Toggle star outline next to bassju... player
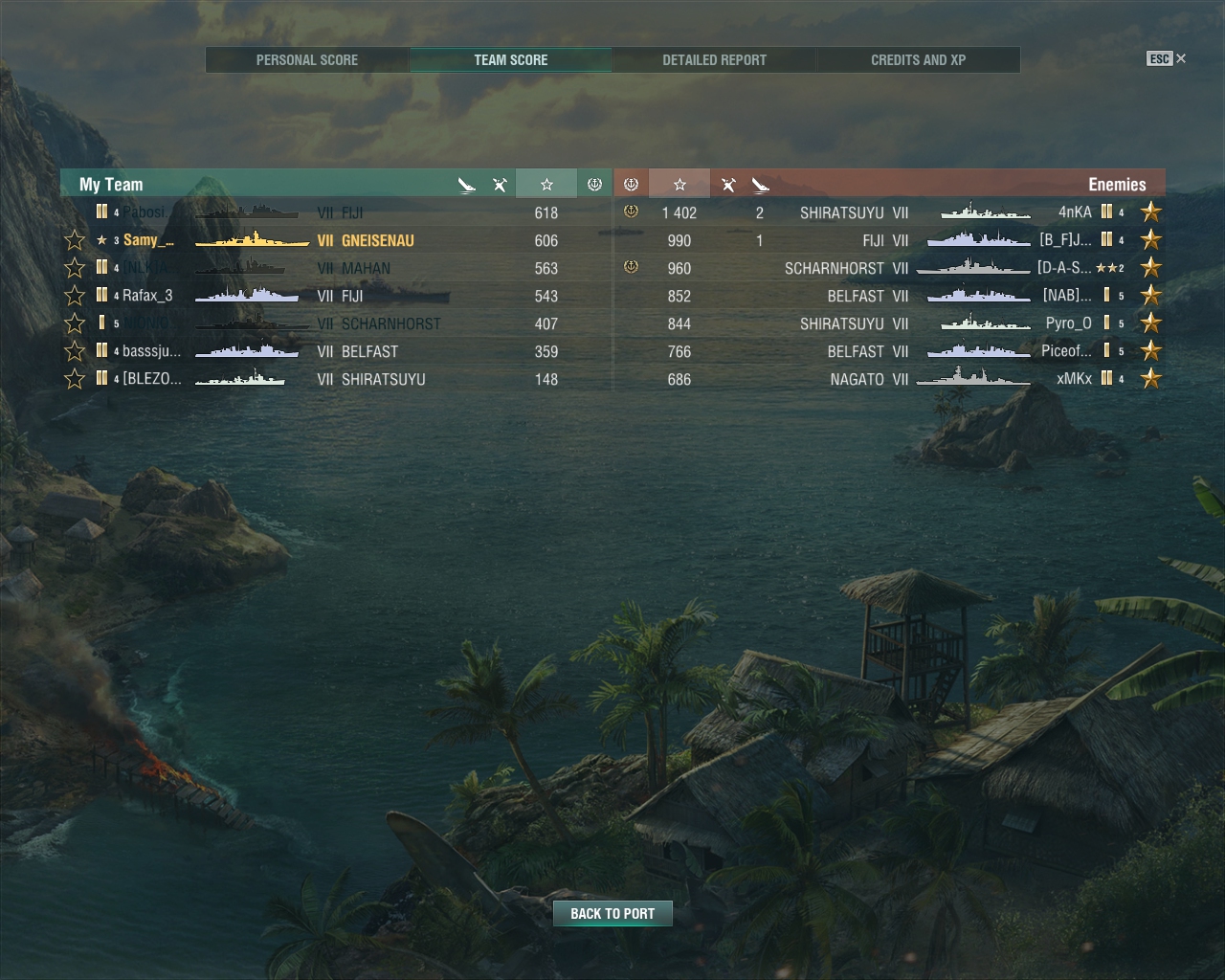Image resolution: width=1225 pixels, height=980 pixels. tap(75, 351)
